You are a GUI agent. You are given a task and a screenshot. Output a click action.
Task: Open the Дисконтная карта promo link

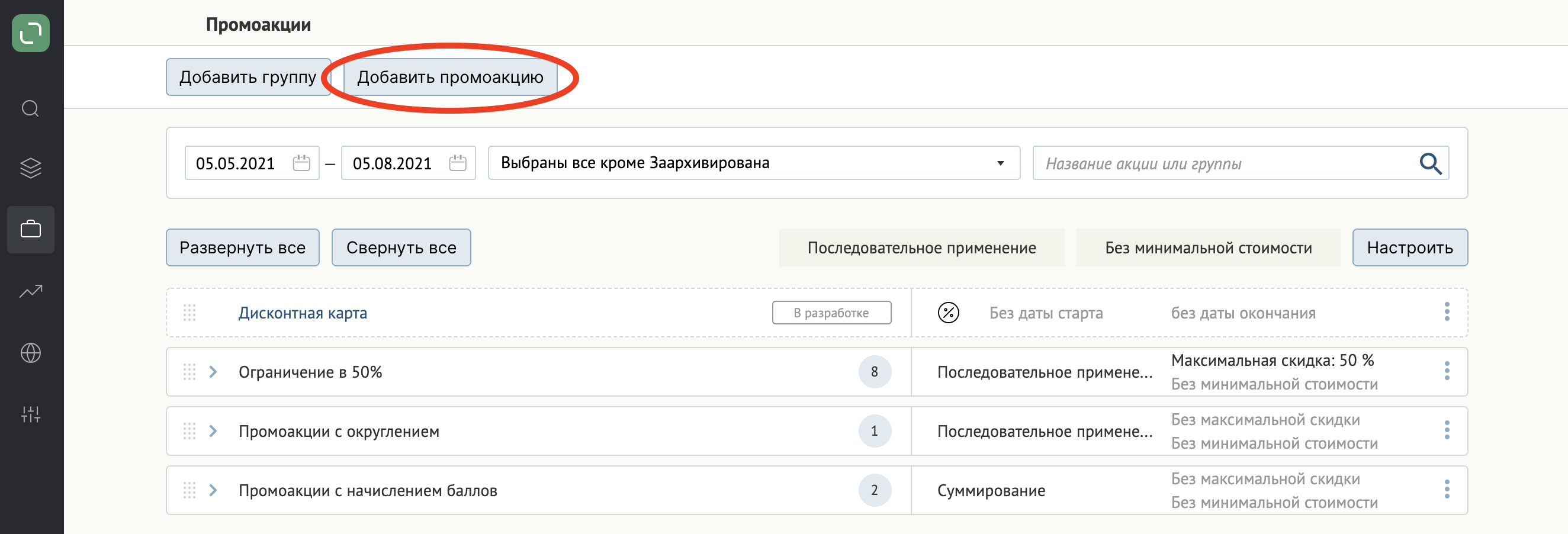(x=303, y=313)
